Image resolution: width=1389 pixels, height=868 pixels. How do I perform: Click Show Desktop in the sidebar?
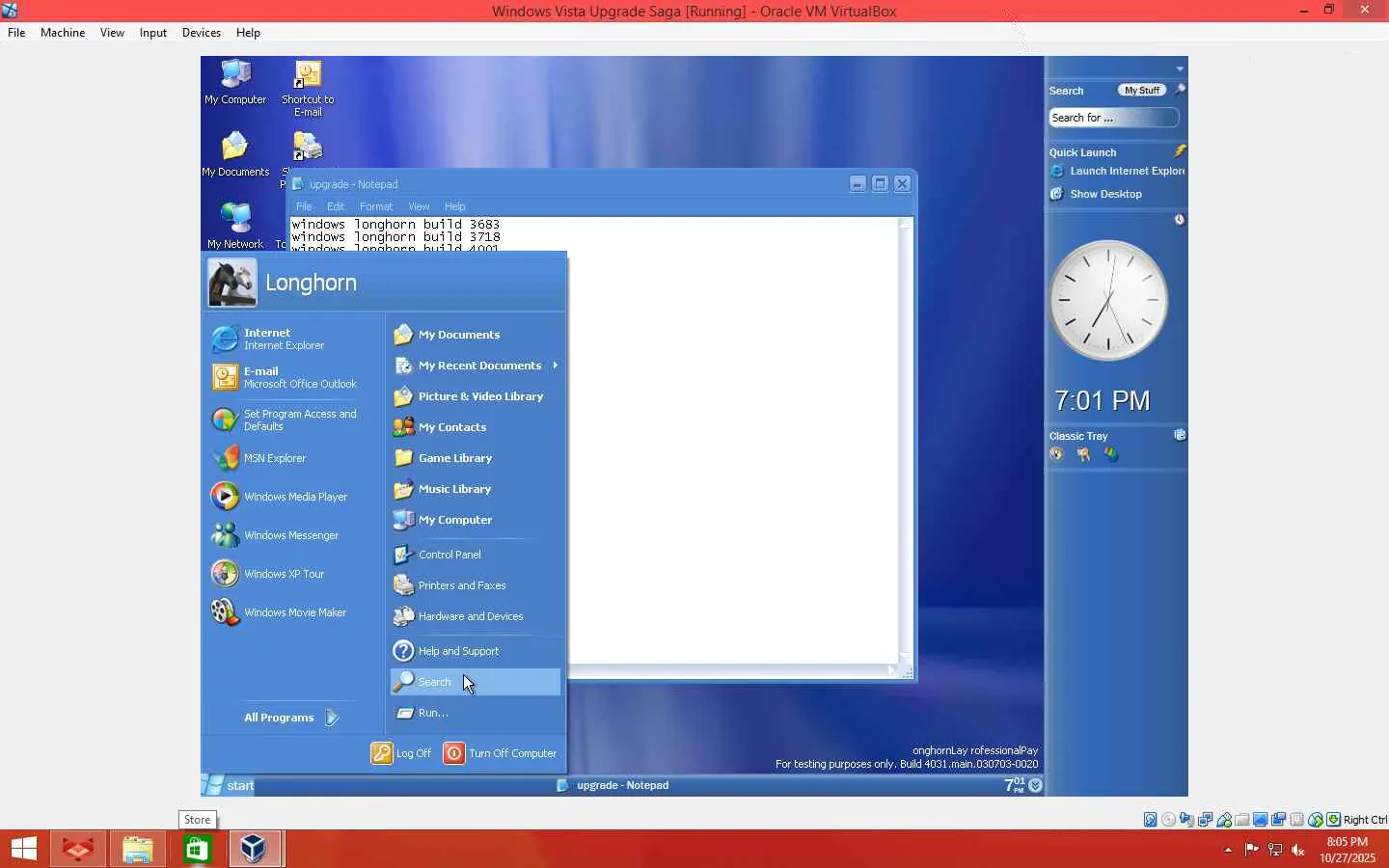coord(1096,194)
